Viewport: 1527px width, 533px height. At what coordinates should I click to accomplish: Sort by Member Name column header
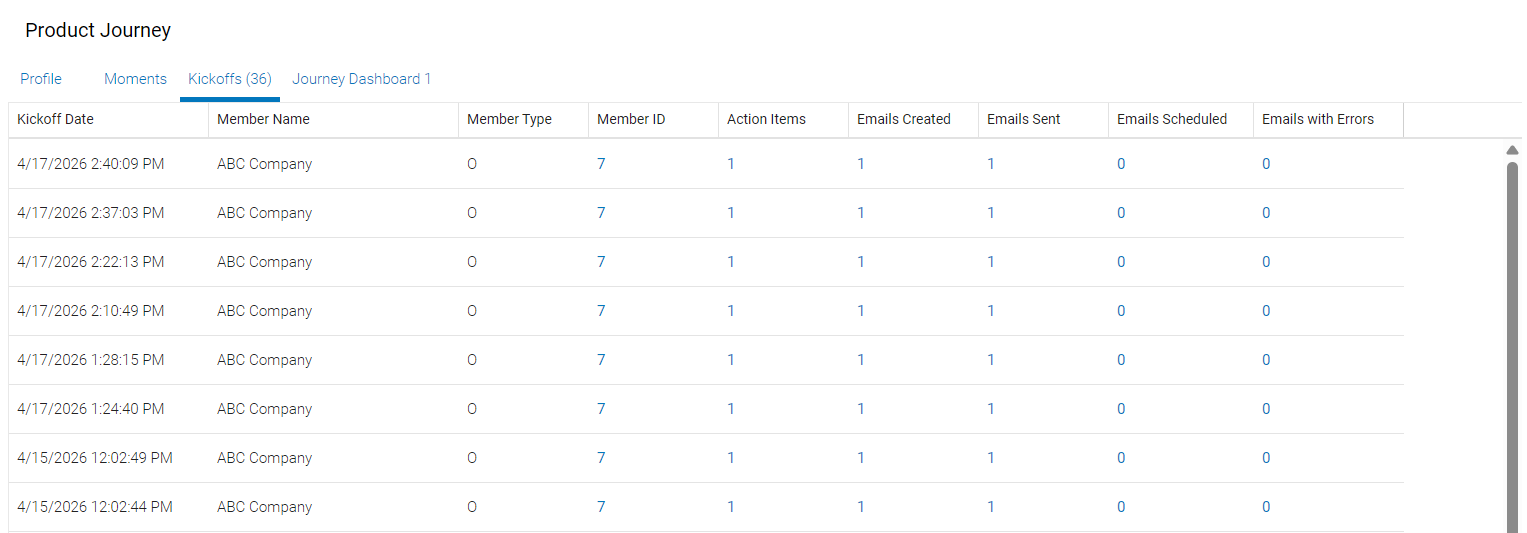click(x=333, y=119)
